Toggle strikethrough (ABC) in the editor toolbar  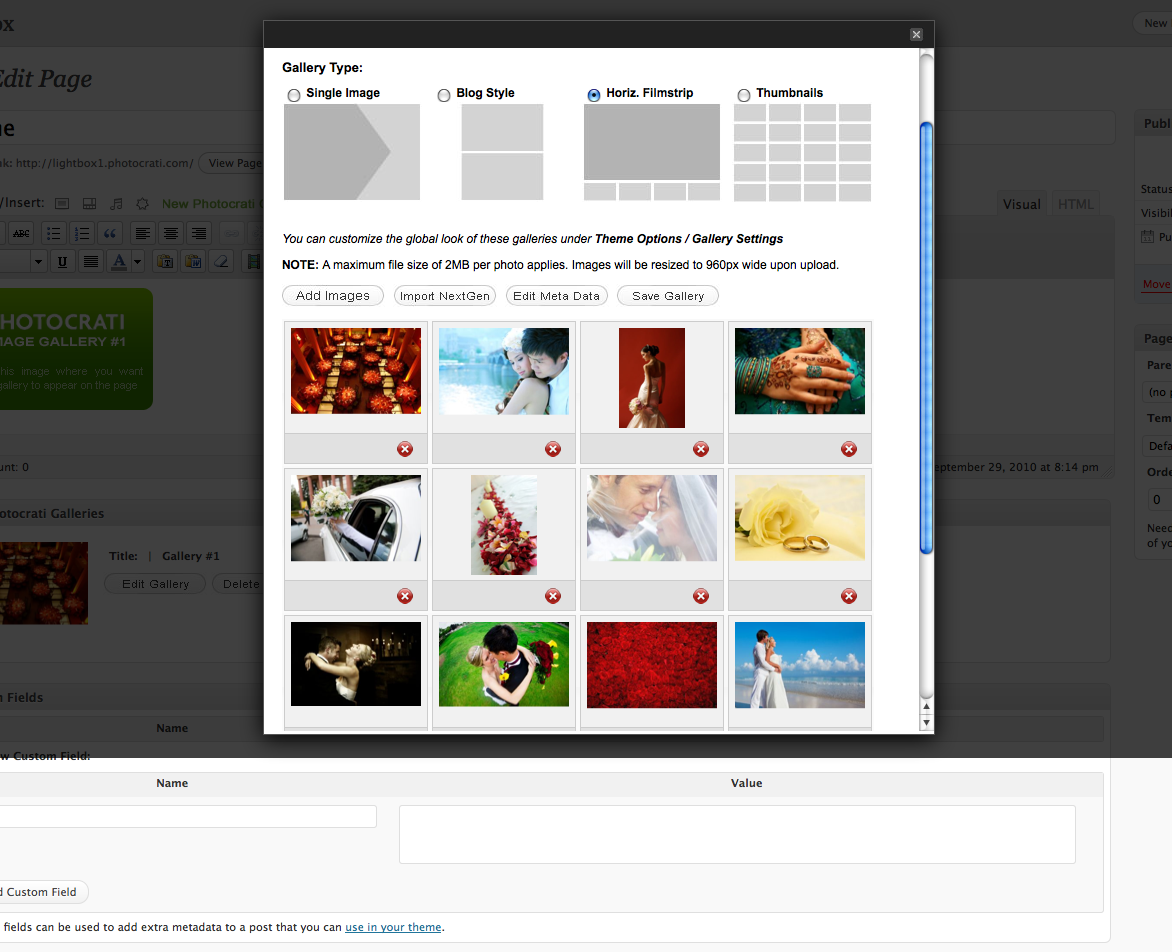pos(21,233)
